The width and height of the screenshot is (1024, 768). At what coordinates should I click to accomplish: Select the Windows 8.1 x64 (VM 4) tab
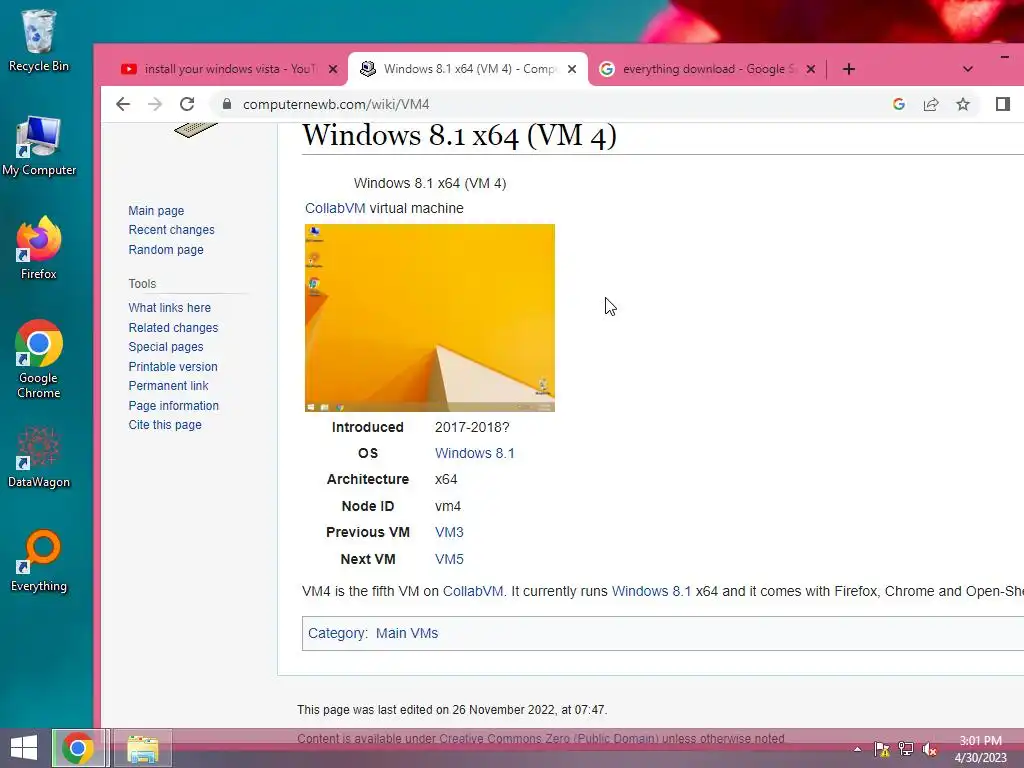468,69
